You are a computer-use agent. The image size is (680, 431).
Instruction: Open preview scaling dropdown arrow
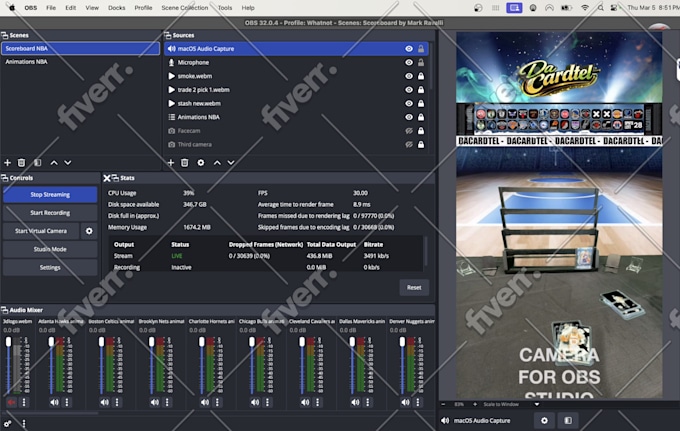pyautogui.click(x=537, y=404)
